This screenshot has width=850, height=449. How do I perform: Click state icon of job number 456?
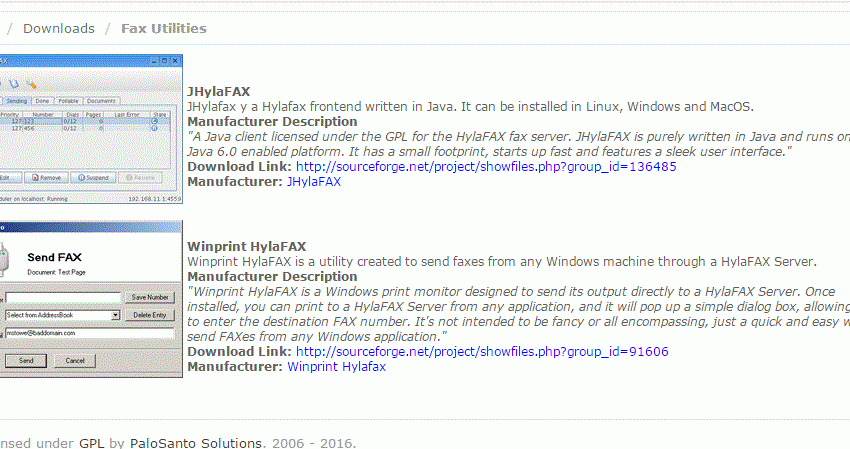click(x=154, y=128)
